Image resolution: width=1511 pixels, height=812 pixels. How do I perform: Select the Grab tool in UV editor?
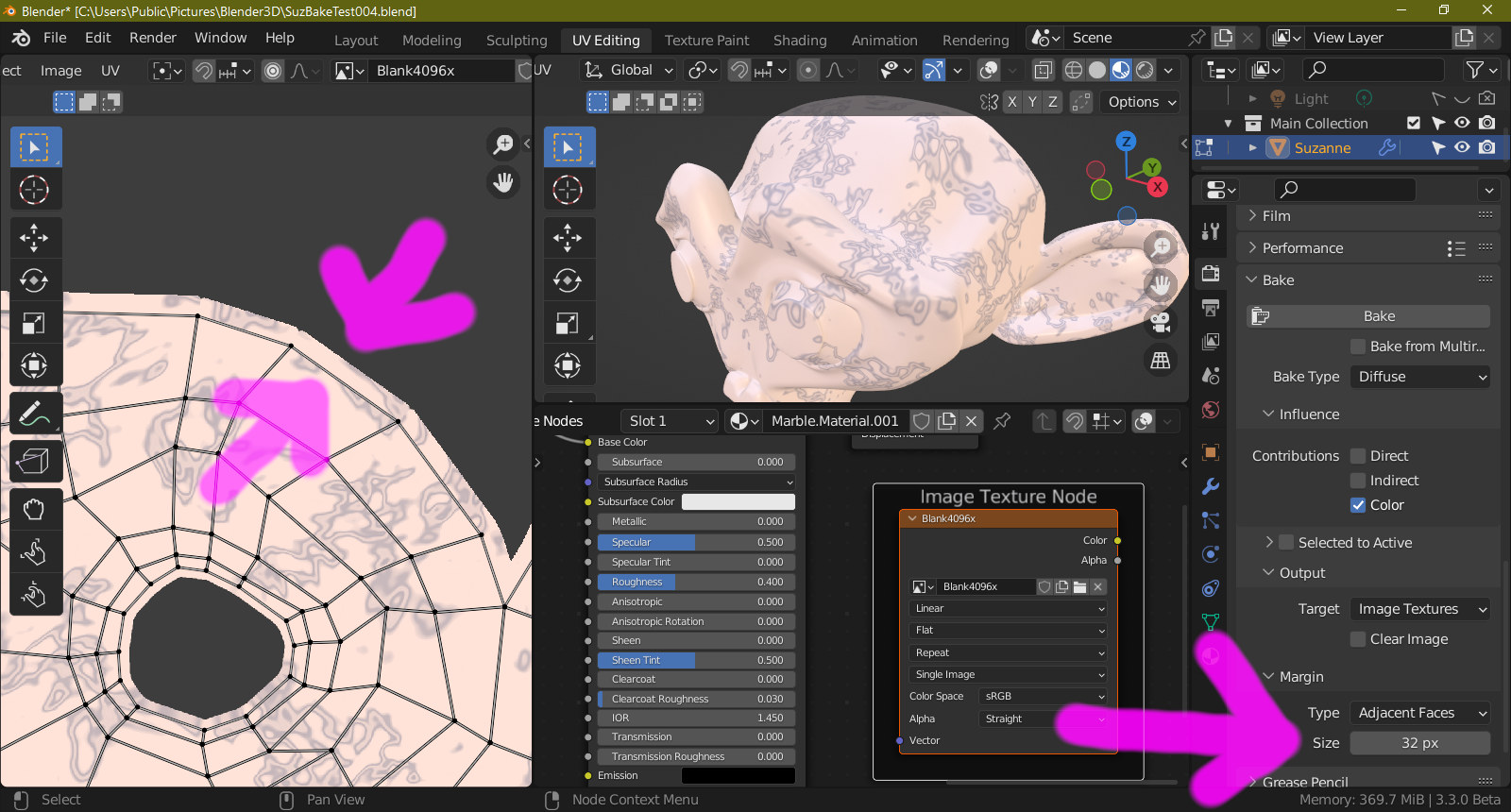(x=35, y=510)
